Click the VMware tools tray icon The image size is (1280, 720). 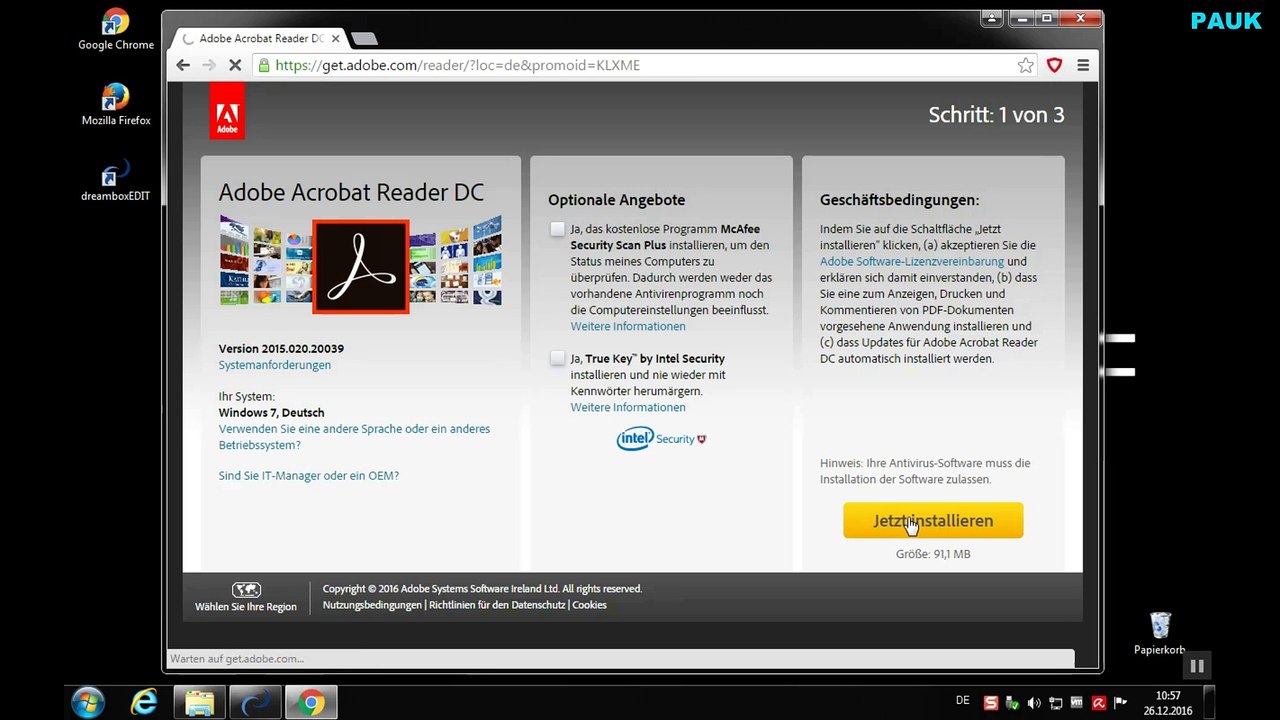point(1077,703)
